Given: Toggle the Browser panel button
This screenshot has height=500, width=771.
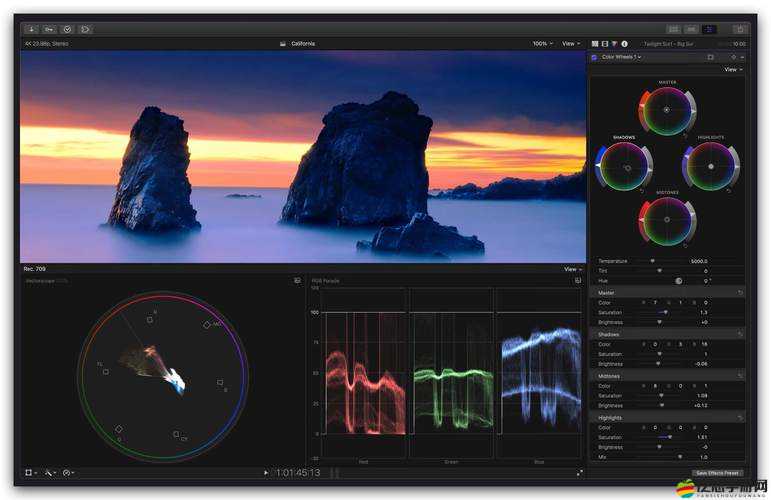Looking at the screenshot, I should pos(673,29).
